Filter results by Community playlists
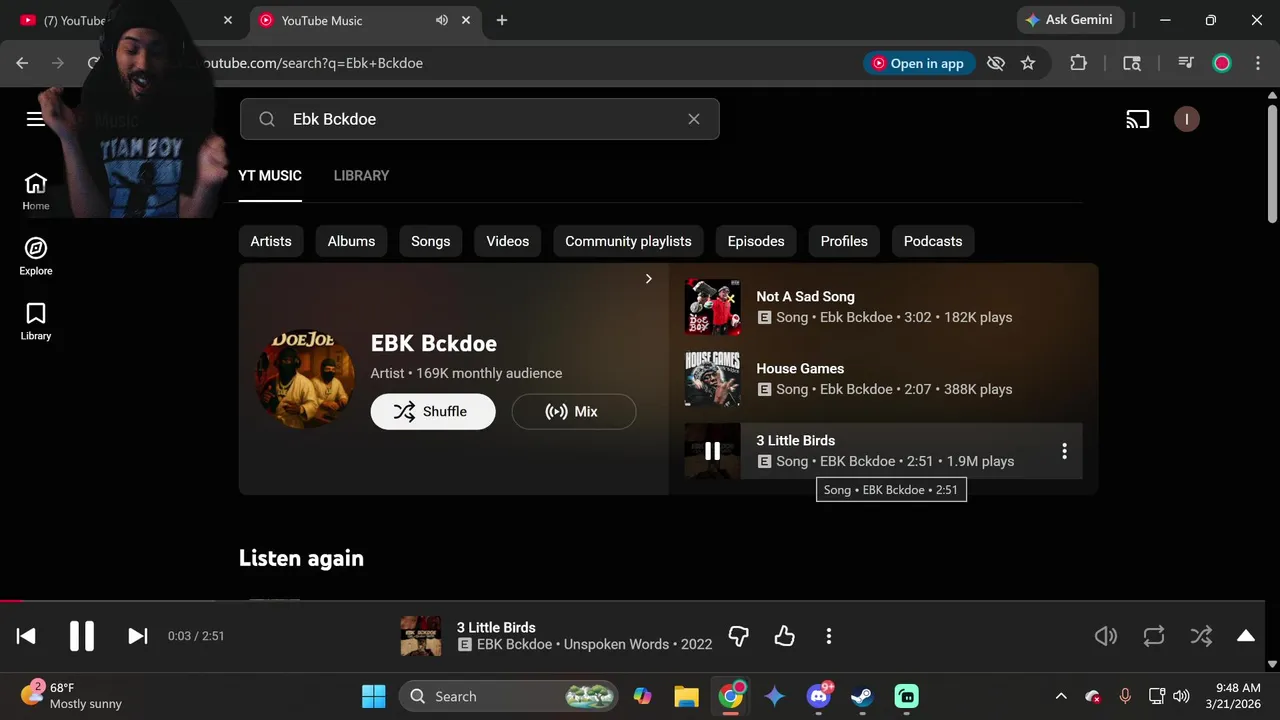 [x=628, y=241]
